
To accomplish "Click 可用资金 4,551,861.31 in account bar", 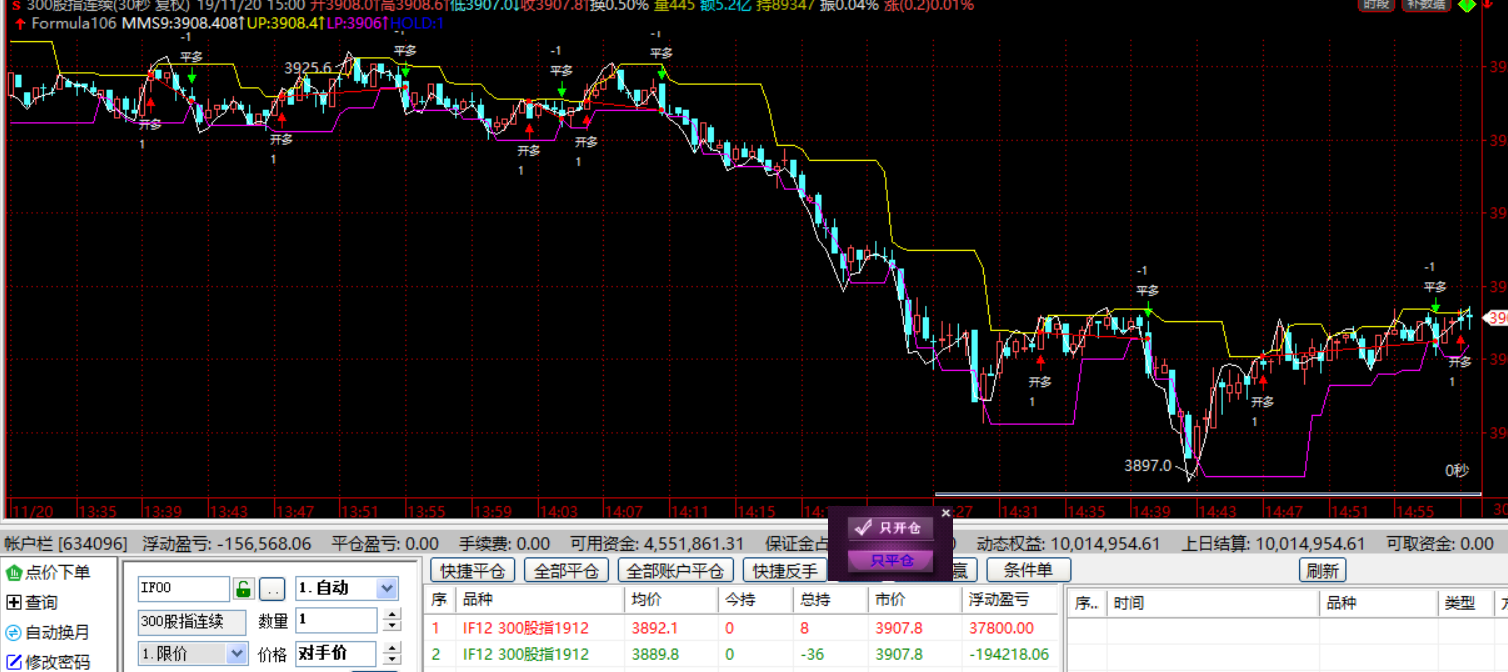I will coord(657,544).
